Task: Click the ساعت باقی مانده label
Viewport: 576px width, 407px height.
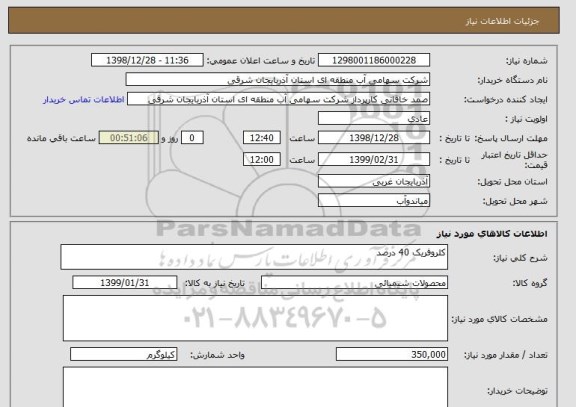Action: tap(61, 138)
